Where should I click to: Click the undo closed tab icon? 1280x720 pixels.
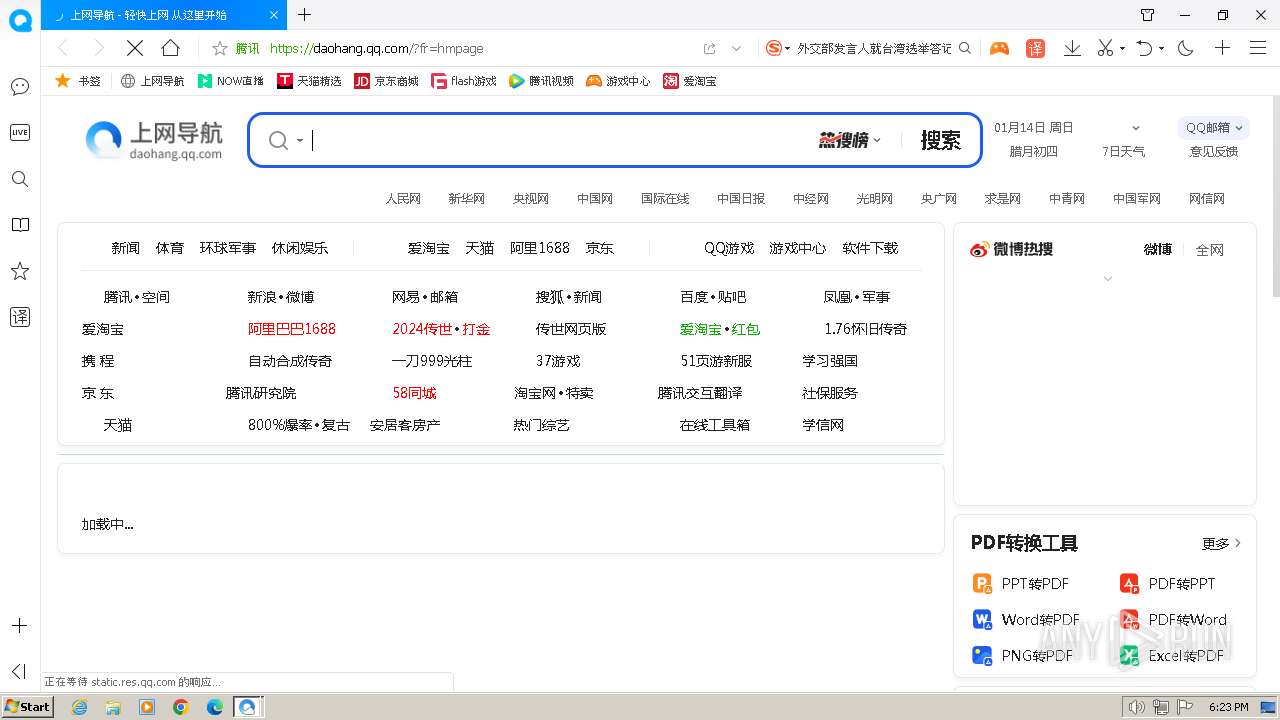[x=1145, y=48]
